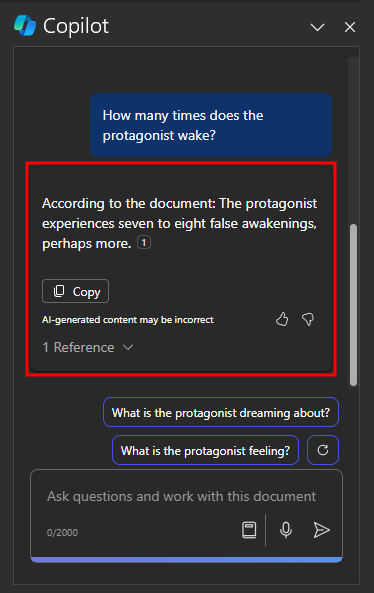Start voice input with the microphone
Screen dimensions: 374x593
(286, 530)
